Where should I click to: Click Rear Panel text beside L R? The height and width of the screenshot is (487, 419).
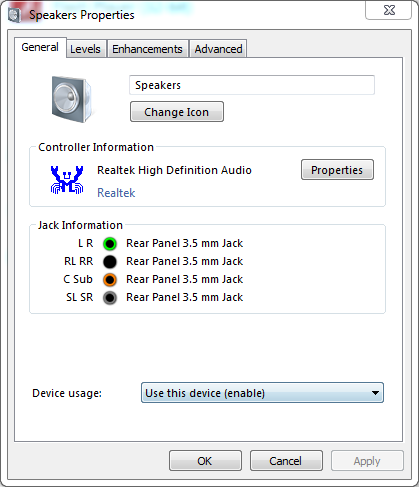pyautogui.click(x=185, y=243)
